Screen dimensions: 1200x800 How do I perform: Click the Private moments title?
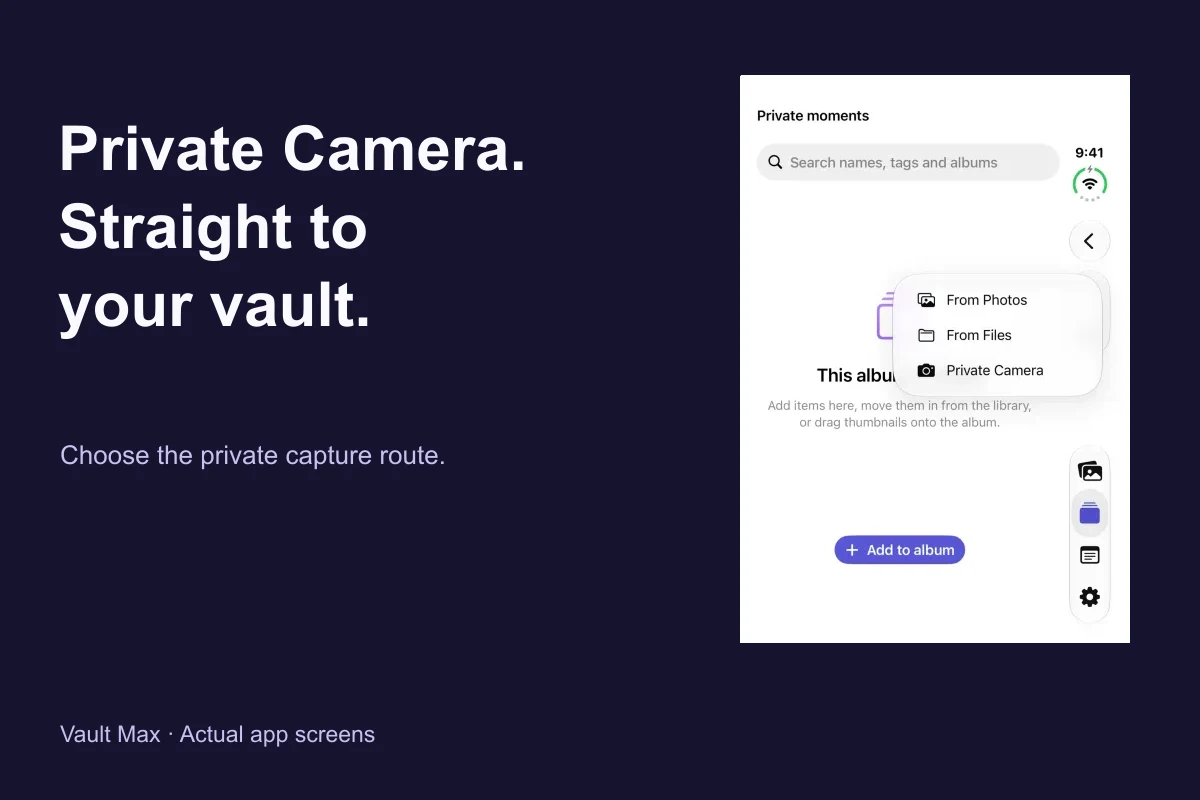813,116
